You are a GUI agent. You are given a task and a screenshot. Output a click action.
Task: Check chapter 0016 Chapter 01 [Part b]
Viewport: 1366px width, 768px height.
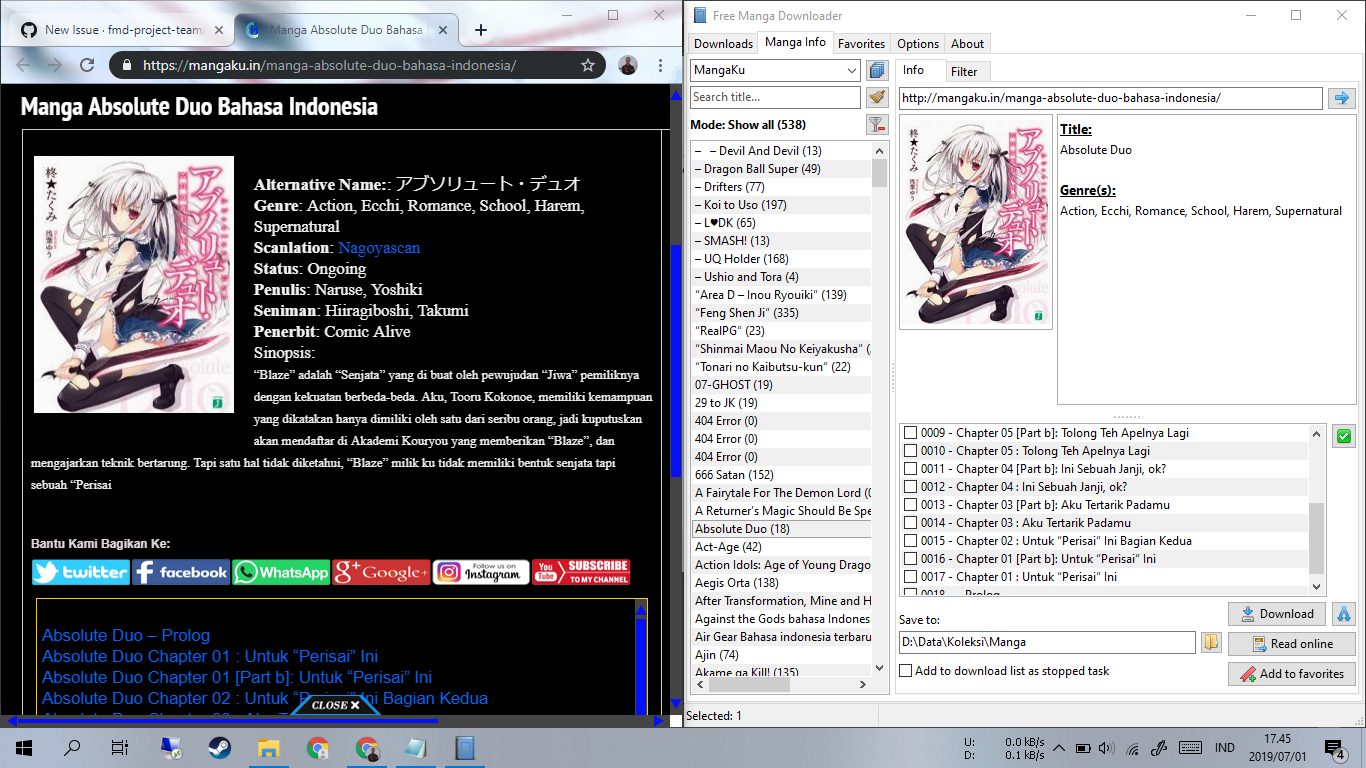(910, 559)
